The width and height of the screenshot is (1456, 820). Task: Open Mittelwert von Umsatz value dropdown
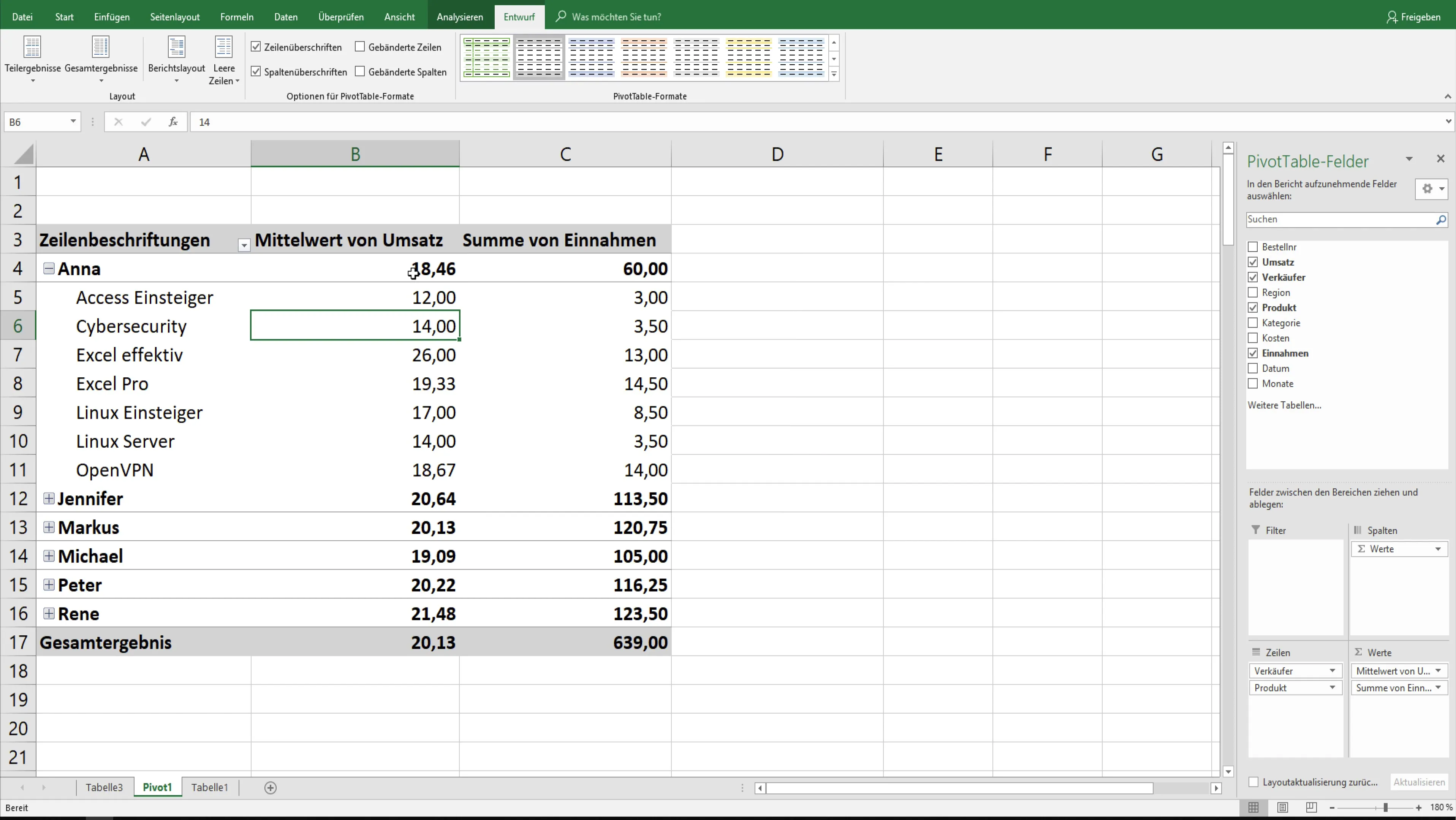coord(1438,671)
